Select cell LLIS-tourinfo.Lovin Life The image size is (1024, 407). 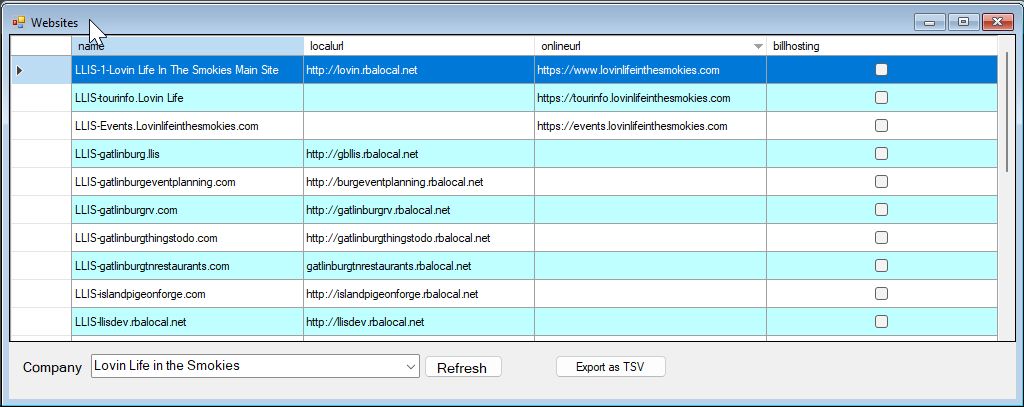[187, 98]
